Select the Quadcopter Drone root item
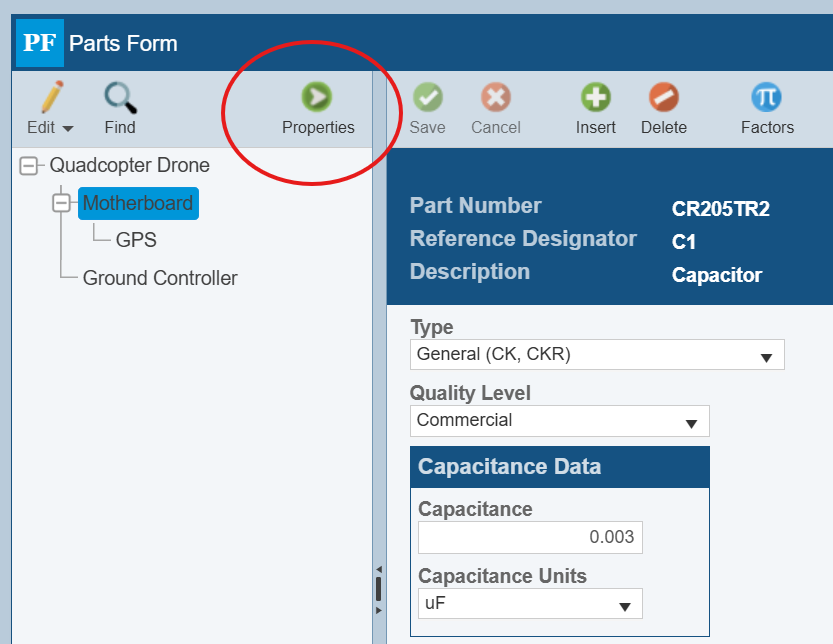The height and width of the screenshot is (644, 833). (x=130, y=165)
